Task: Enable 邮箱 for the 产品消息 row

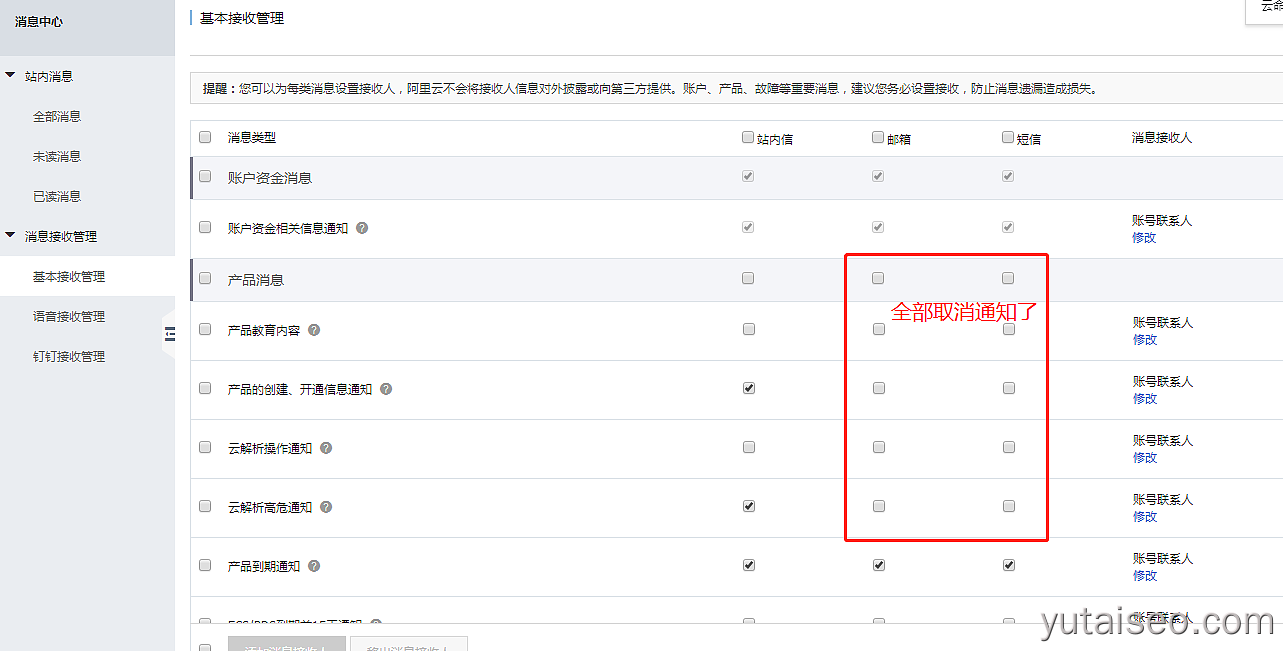Action: coord(878,278)
